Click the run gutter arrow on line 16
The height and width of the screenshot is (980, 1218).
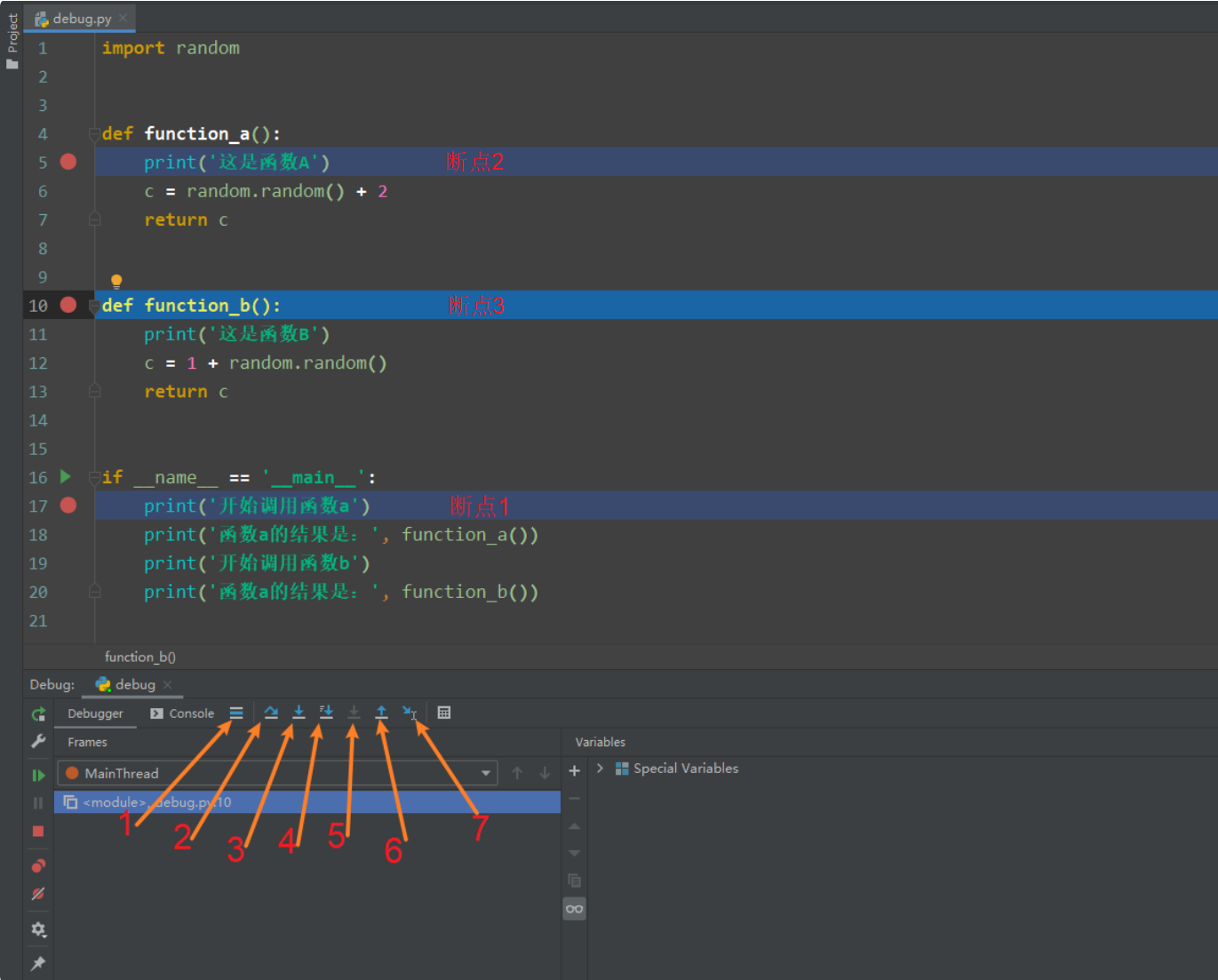(x=66, y=477)
